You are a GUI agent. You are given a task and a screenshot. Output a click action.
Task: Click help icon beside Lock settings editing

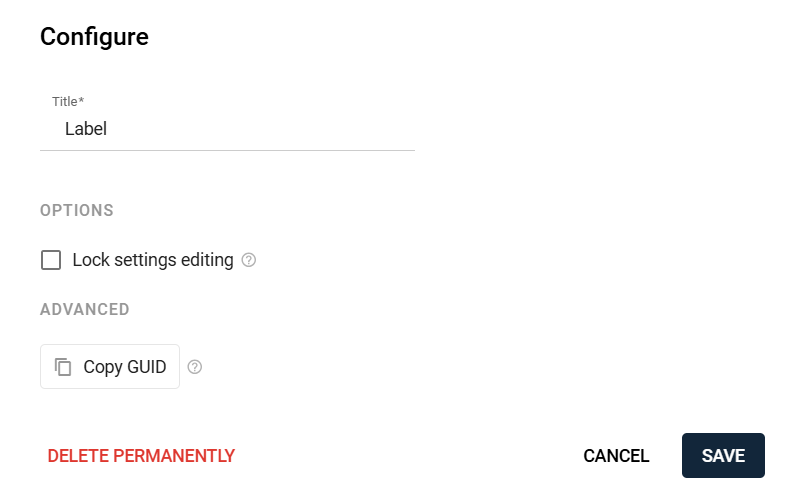tap(249, 260)
